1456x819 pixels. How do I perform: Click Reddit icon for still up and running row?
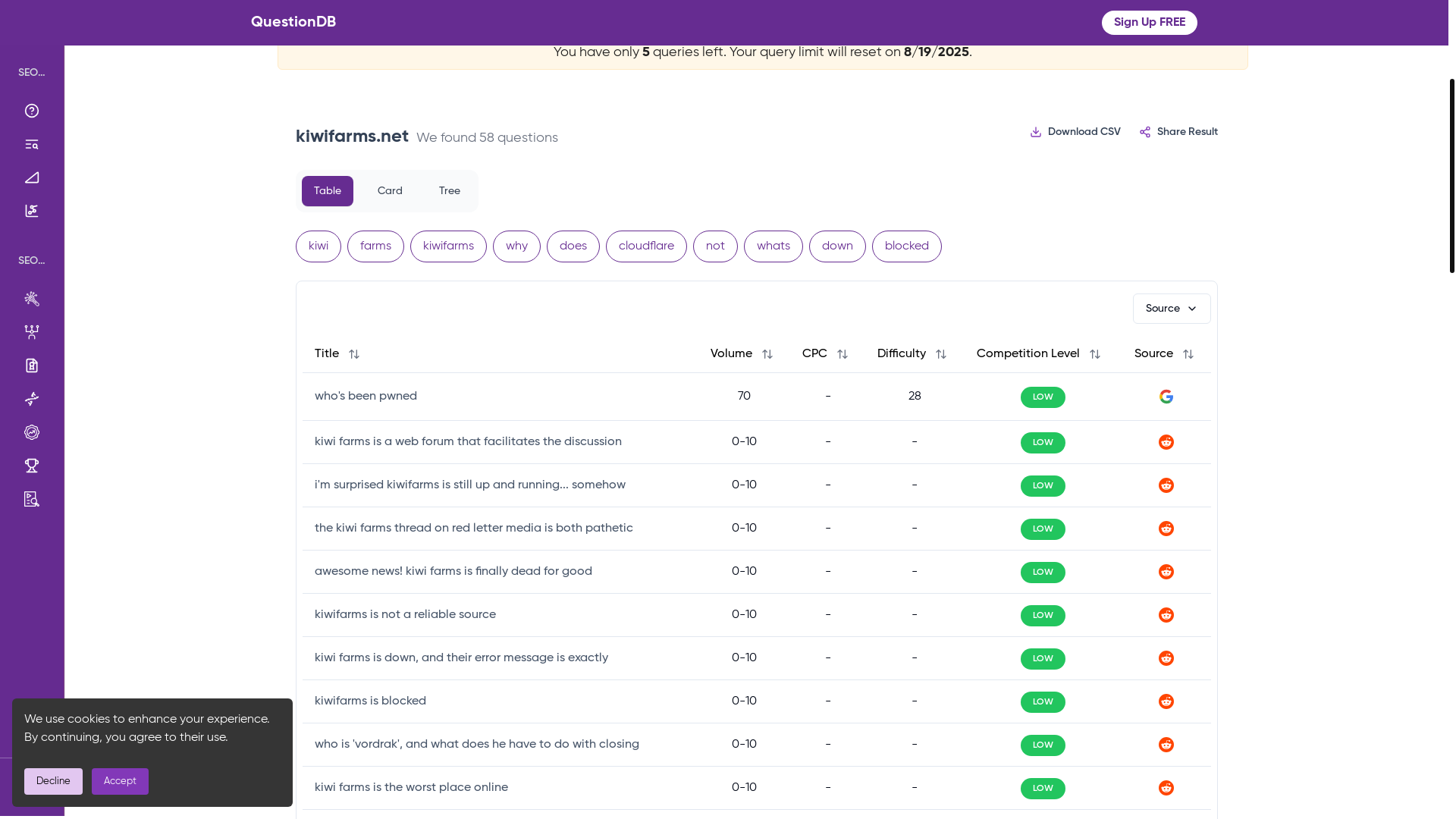[x=1166, y=485]
